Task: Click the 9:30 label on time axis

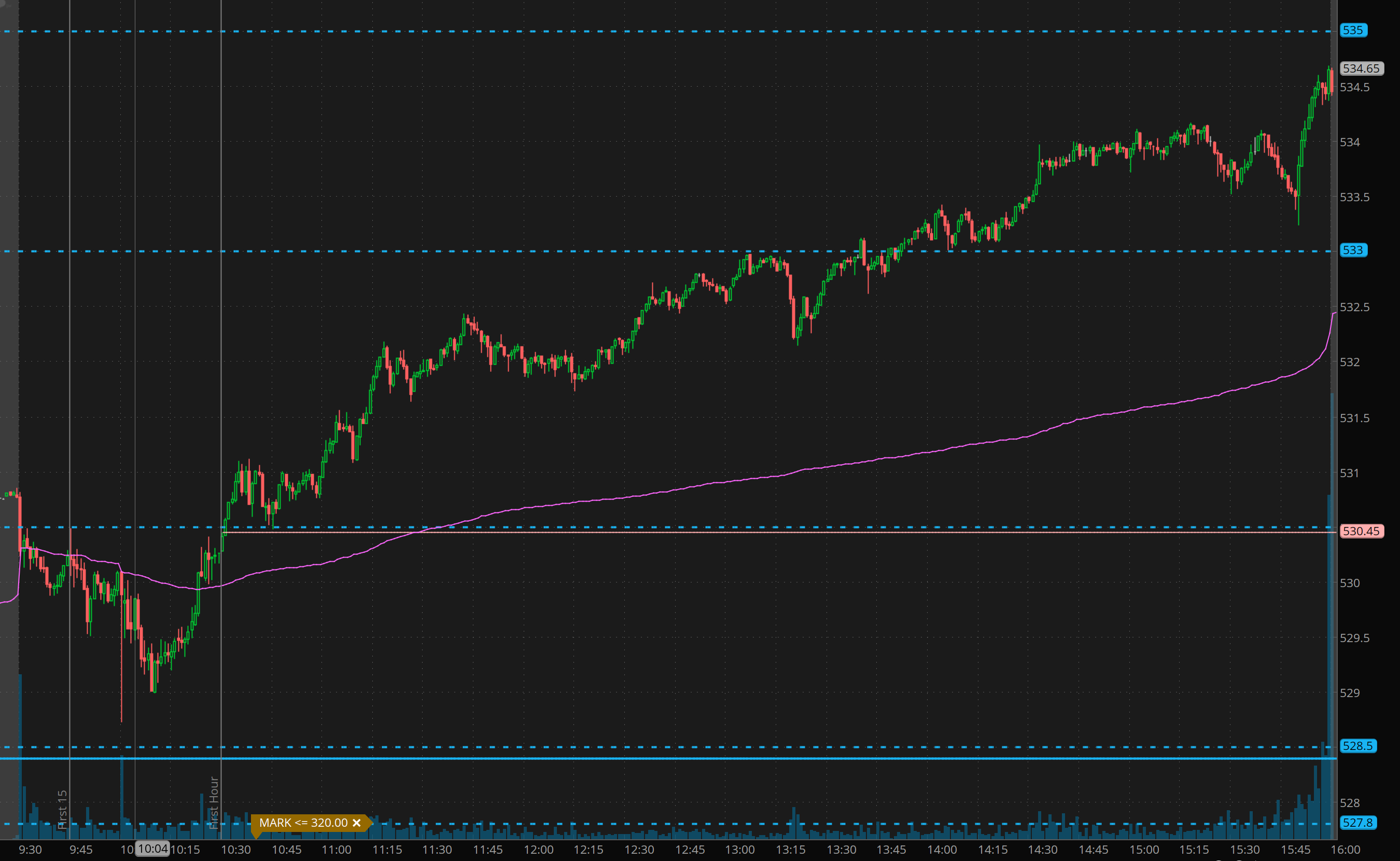Action: pyautogui.click(x=30, y=850)
